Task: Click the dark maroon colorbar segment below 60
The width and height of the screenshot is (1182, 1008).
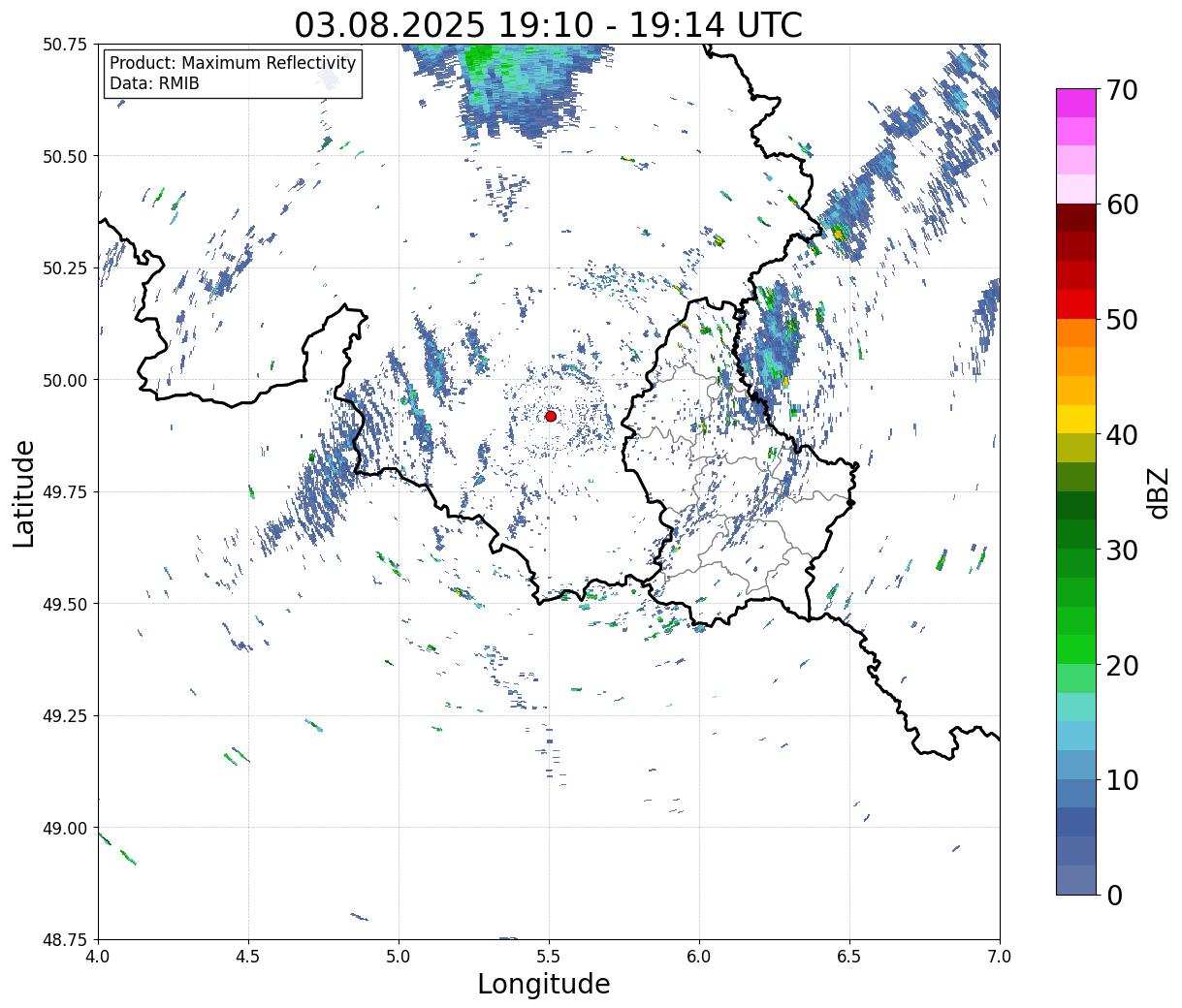Action: [x=1076, y=218]
